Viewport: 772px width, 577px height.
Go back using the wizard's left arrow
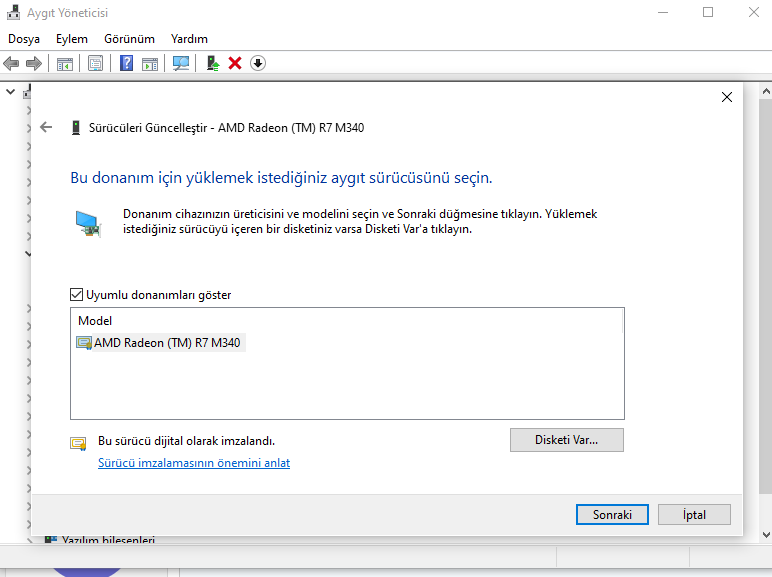click(x=46, y=128)
